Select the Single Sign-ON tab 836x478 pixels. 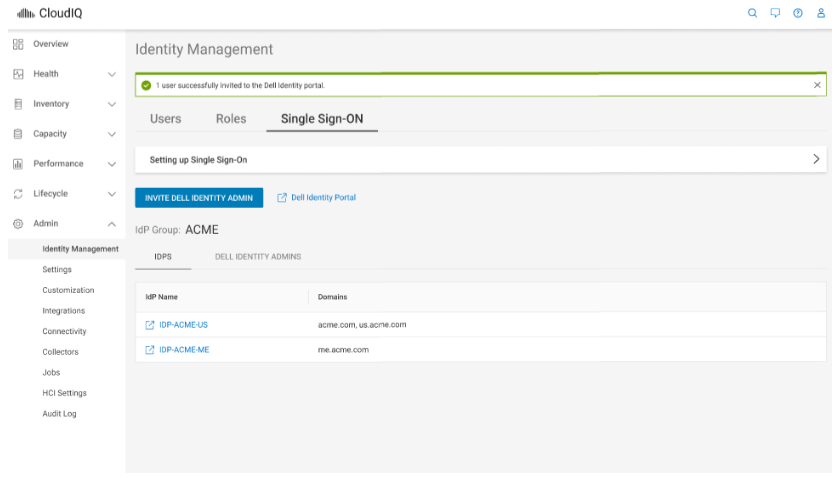(322, 119)
